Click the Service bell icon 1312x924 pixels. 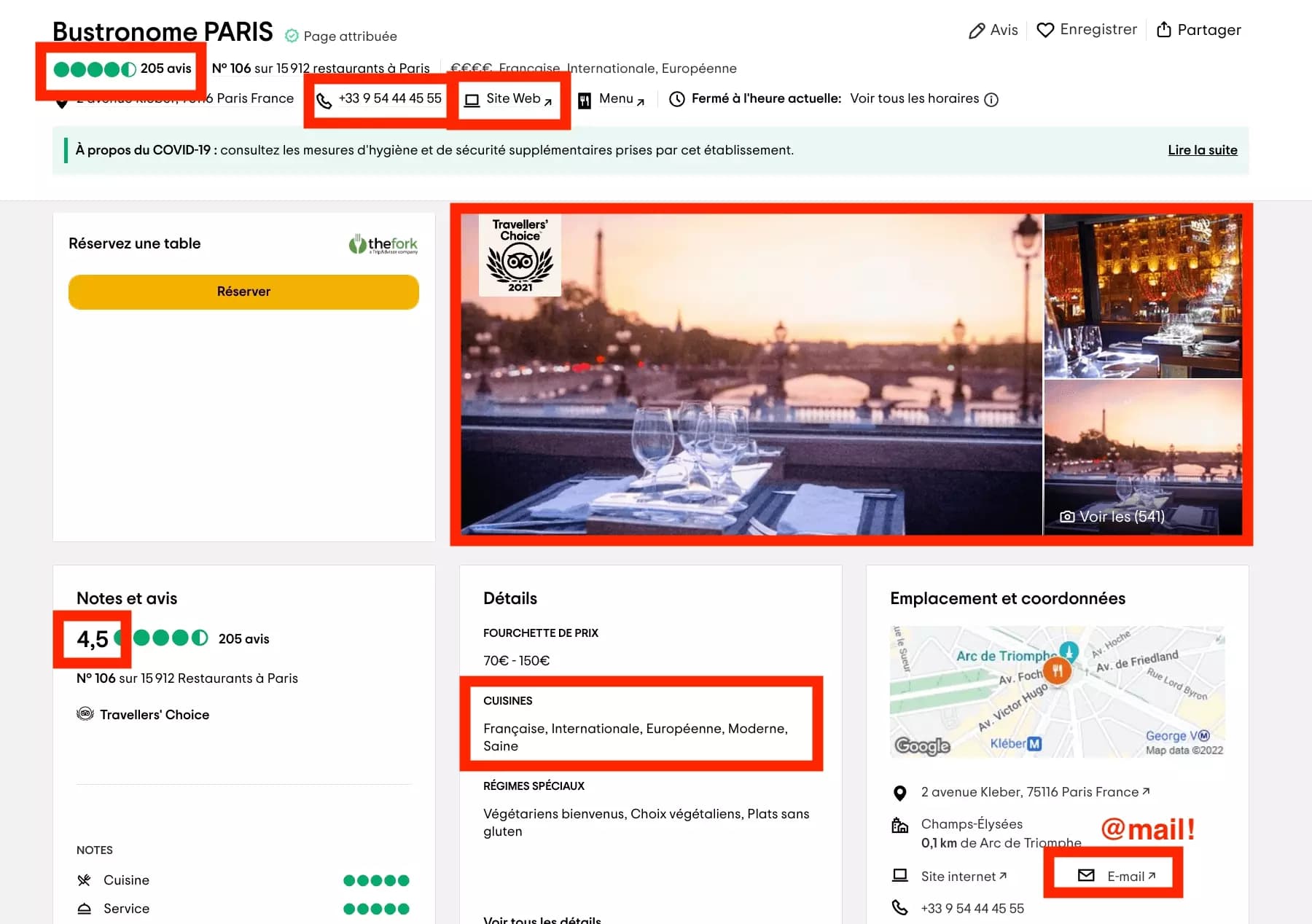[84, 909]
